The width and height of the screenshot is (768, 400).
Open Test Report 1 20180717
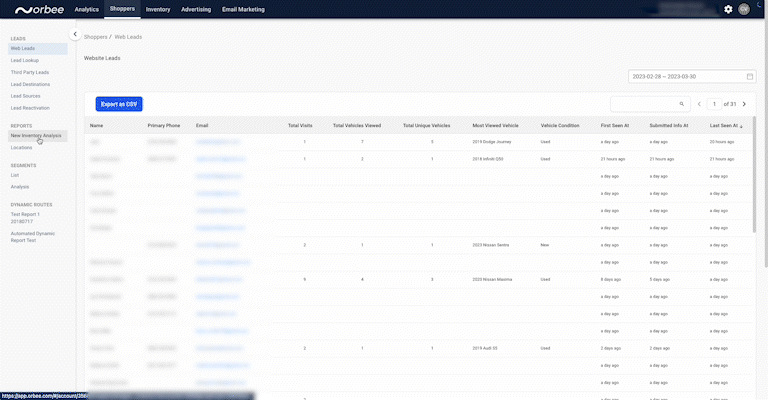click(x=25, y=218)
